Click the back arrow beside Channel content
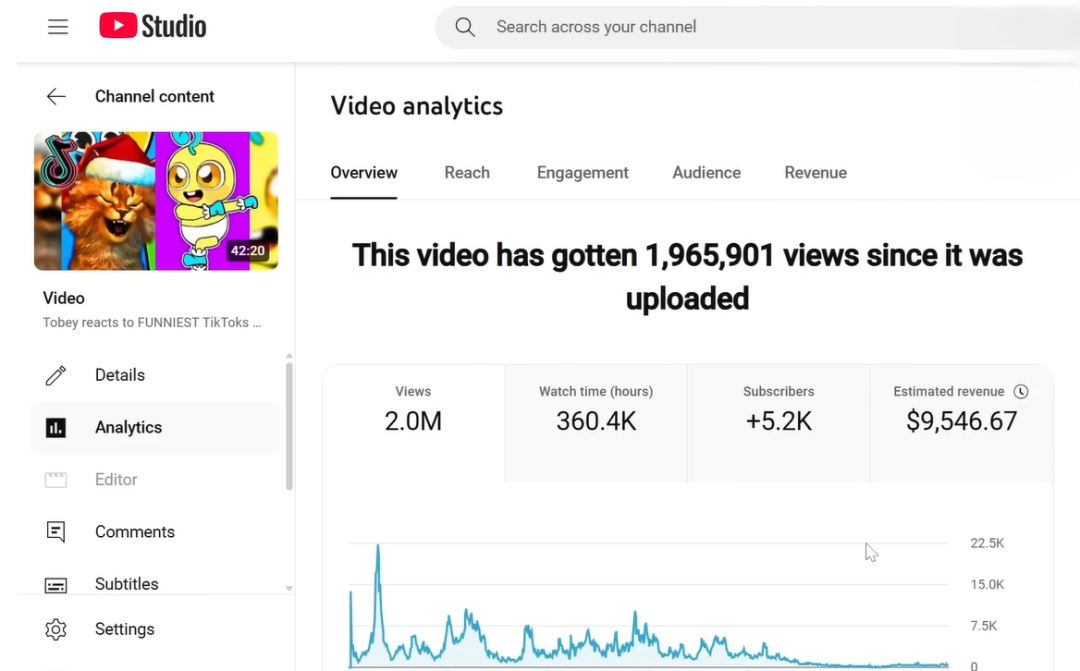This screenshot has height=671, width=1080. pos(56,96)
